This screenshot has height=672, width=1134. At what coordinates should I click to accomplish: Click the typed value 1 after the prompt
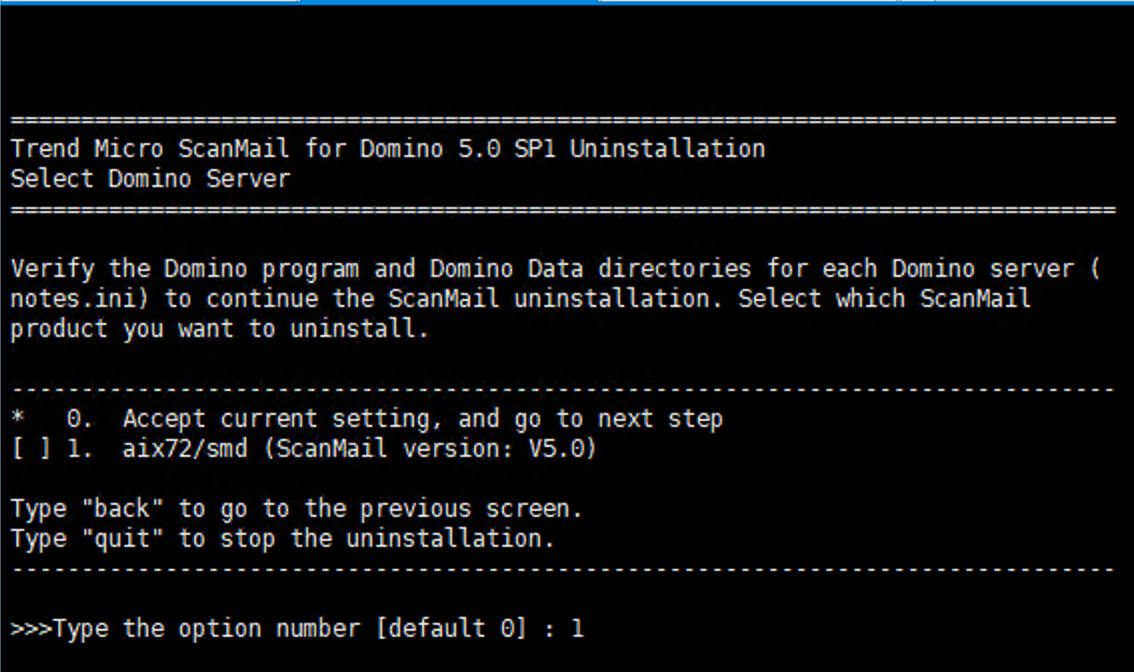(577, 629)
